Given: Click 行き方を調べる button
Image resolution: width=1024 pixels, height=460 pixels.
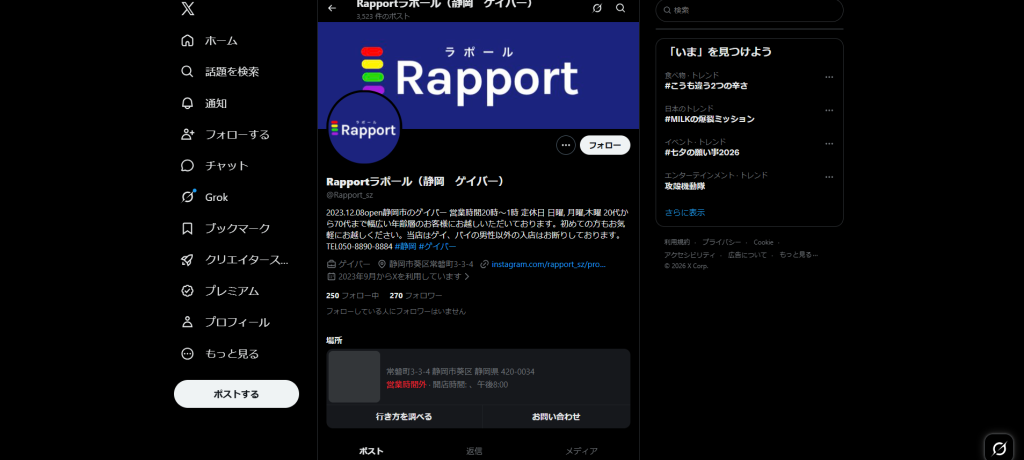Looking at the screenshot, I should [x=404, y=416].
